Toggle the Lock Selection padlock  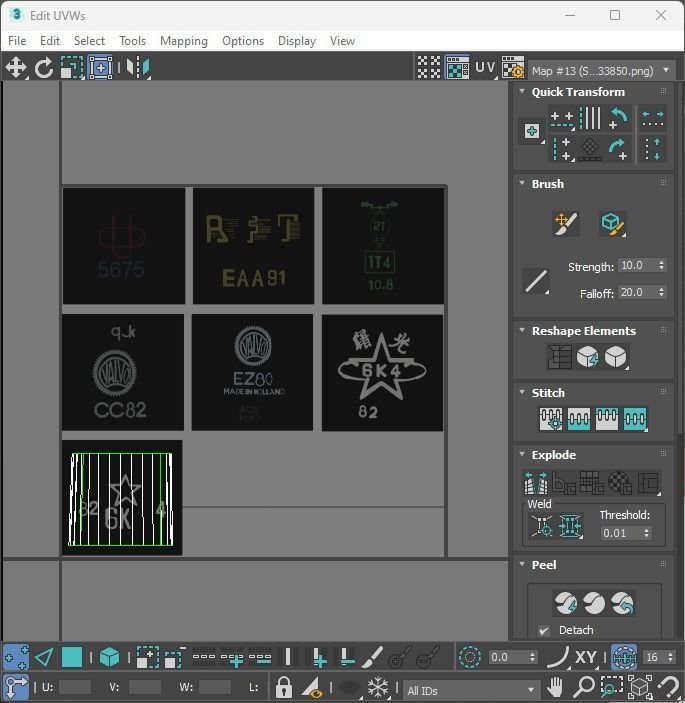(284, 687)
